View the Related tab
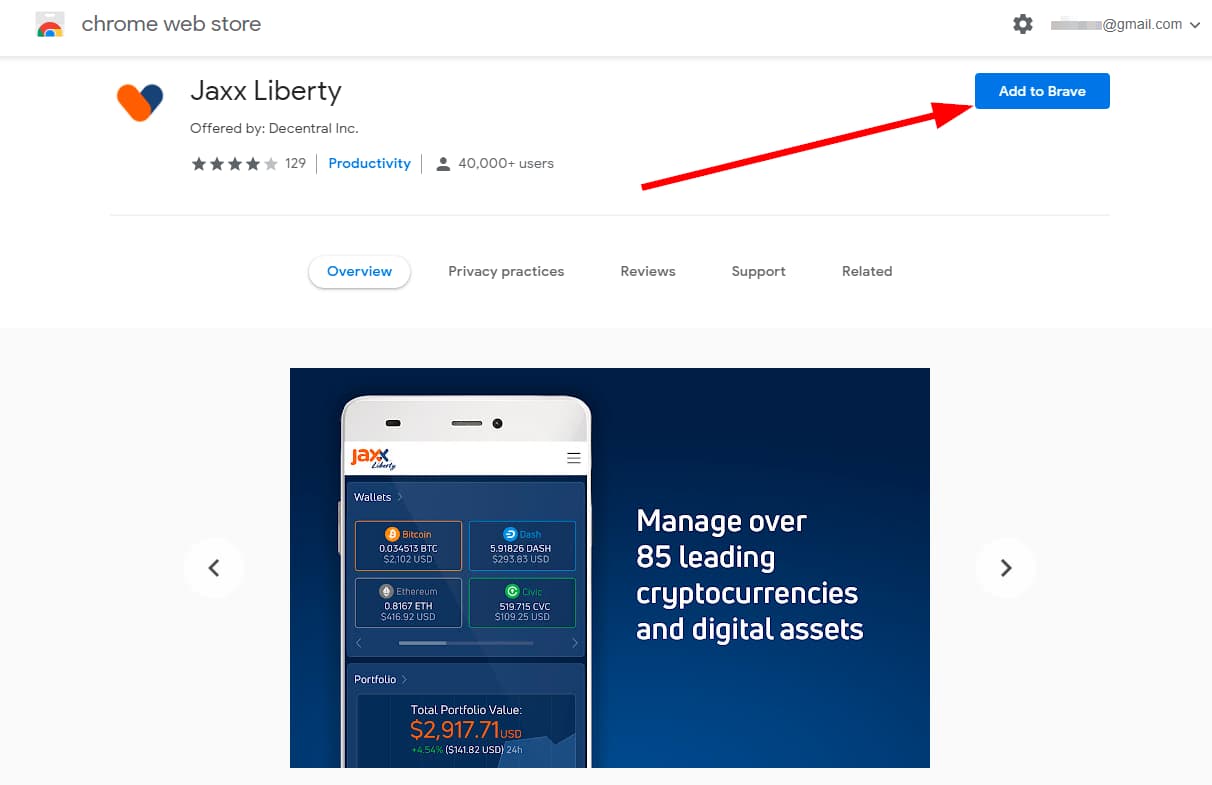The image size is (1212, 785). point(867,271)
